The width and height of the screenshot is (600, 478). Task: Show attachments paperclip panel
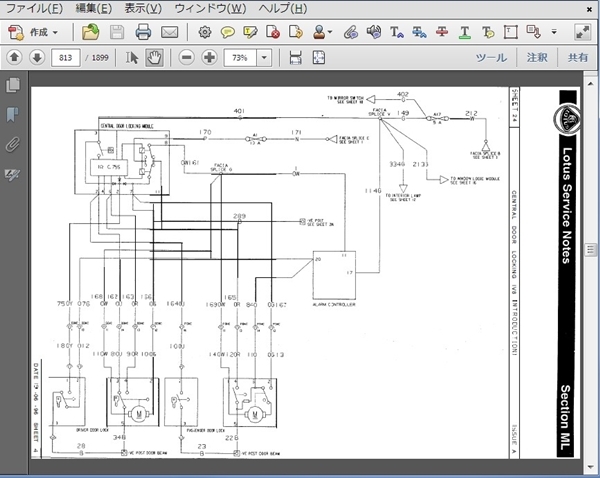point(13,145)
